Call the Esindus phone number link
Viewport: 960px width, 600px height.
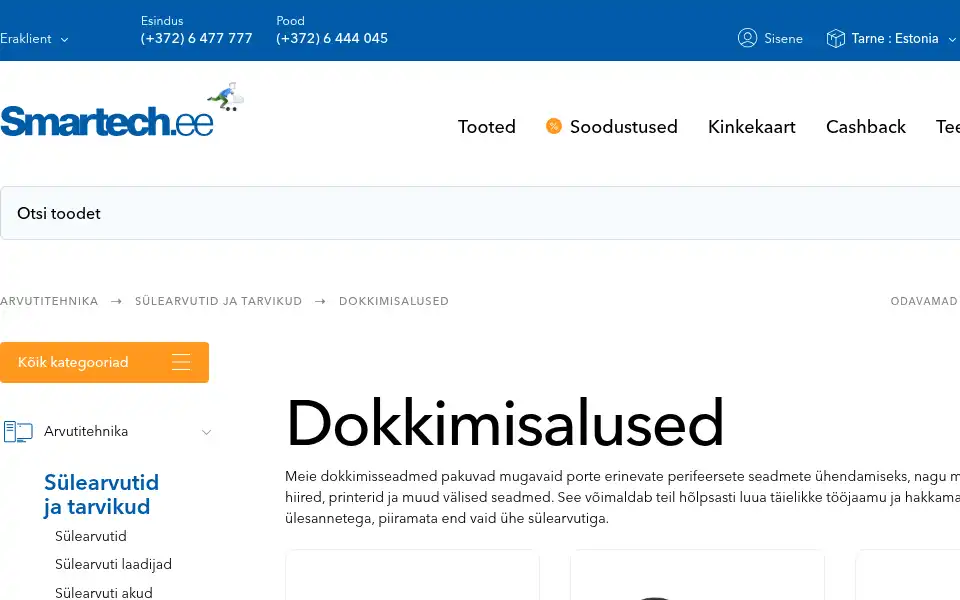196,39
